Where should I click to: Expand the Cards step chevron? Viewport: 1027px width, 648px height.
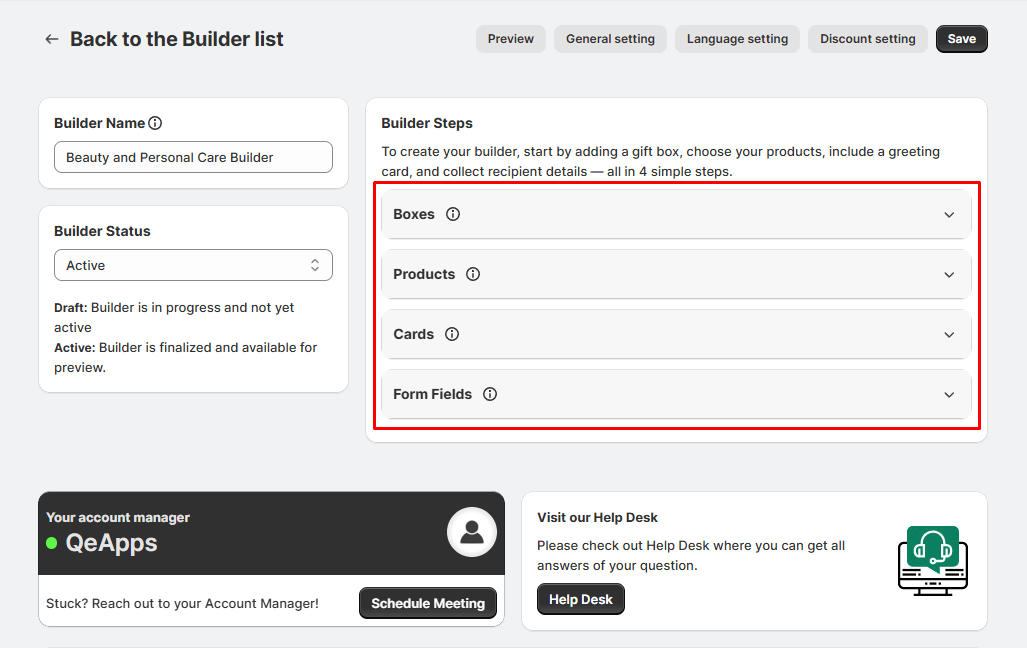[949, 334]
